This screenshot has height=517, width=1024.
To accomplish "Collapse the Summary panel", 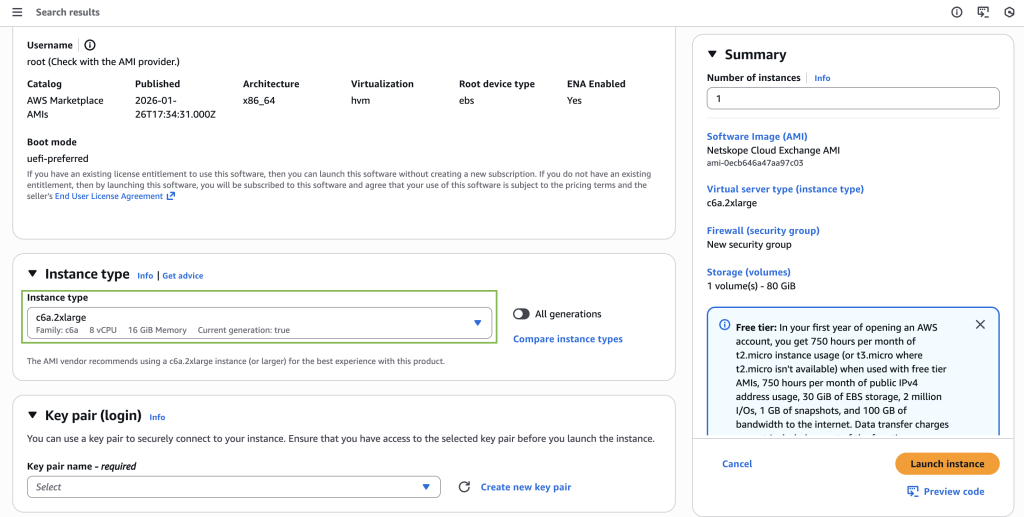I will click(x=712, y=54).
